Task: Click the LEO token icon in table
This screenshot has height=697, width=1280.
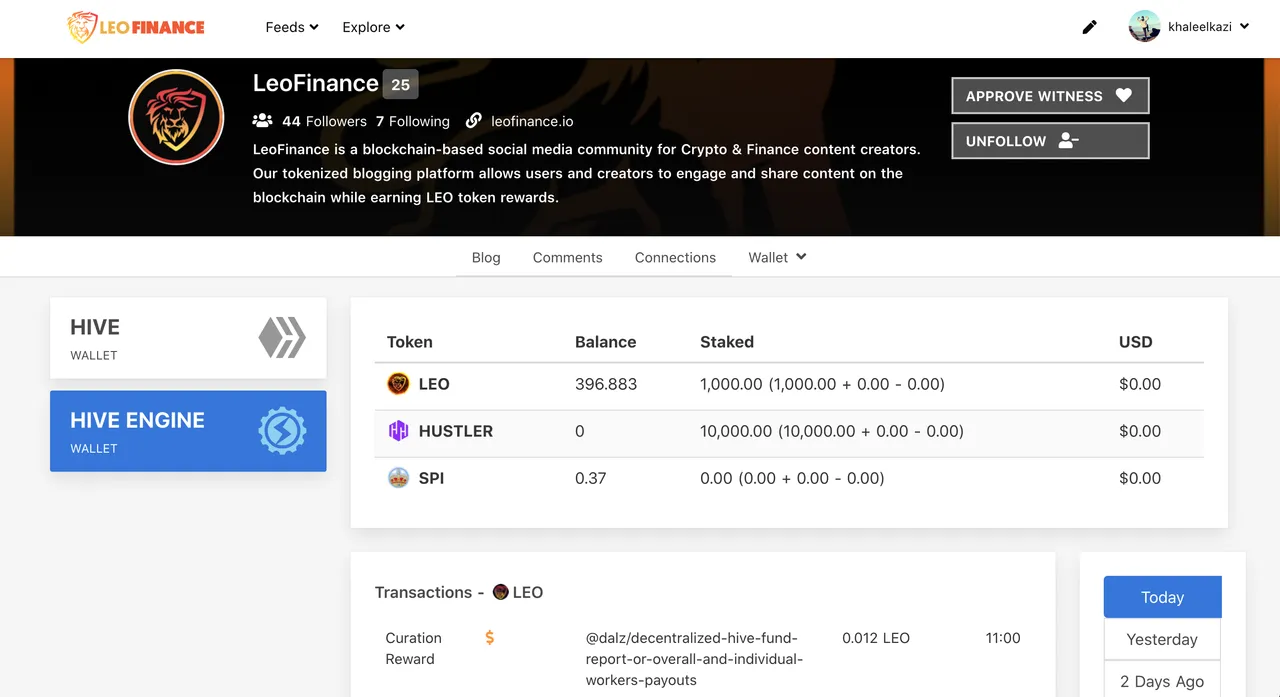Action: point(398,384)
